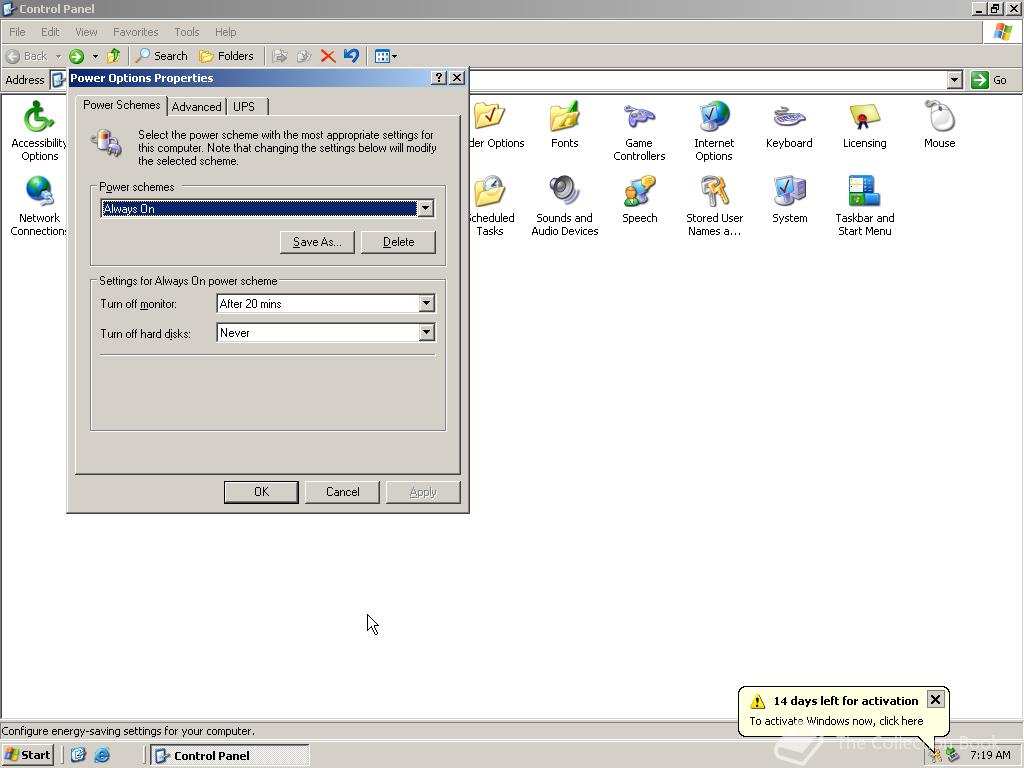Open the View menu

[x=86, y=32]
